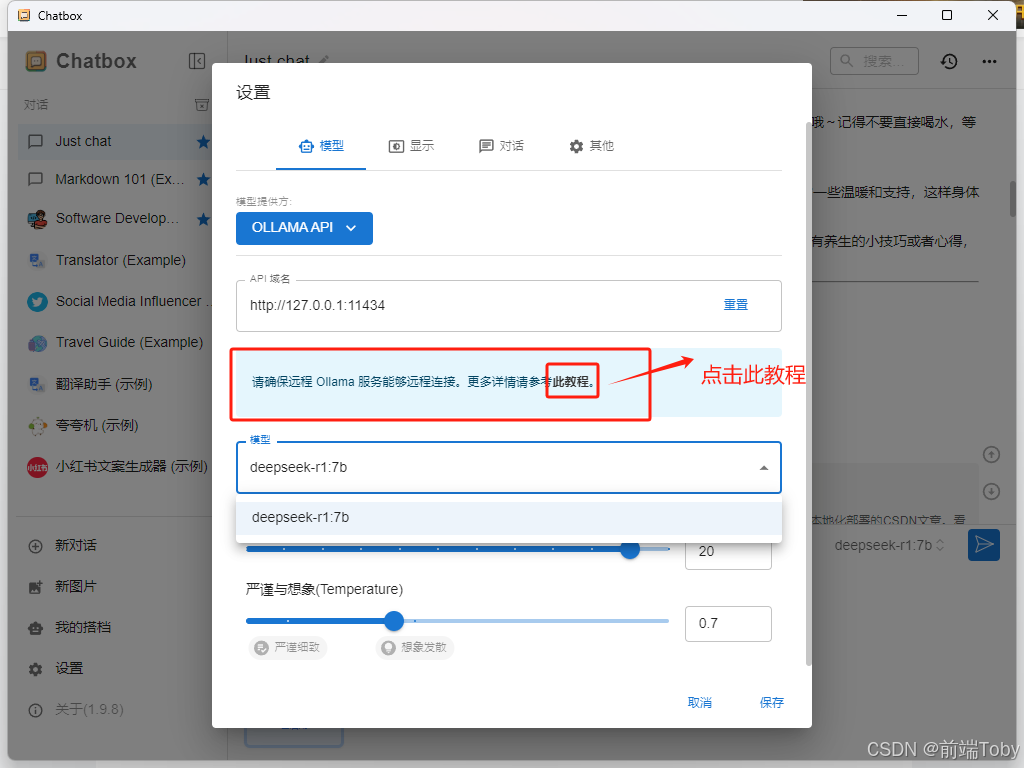Screen dimensions: 1024x768
Task: Switch to the 模型 settings tab
Action: (321, 146)
